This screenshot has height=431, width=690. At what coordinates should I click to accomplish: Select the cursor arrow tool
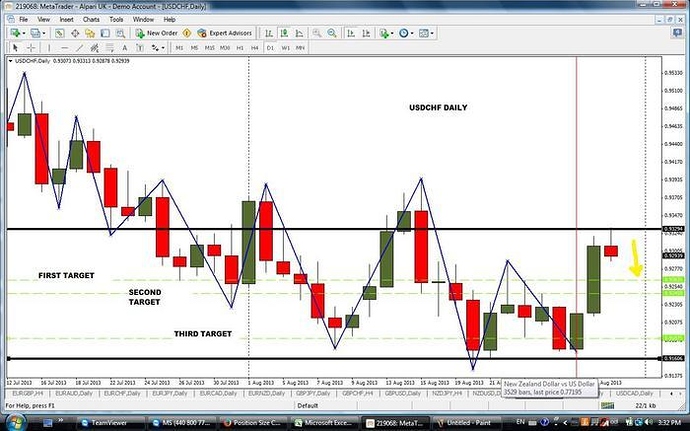tap(15, 48)
